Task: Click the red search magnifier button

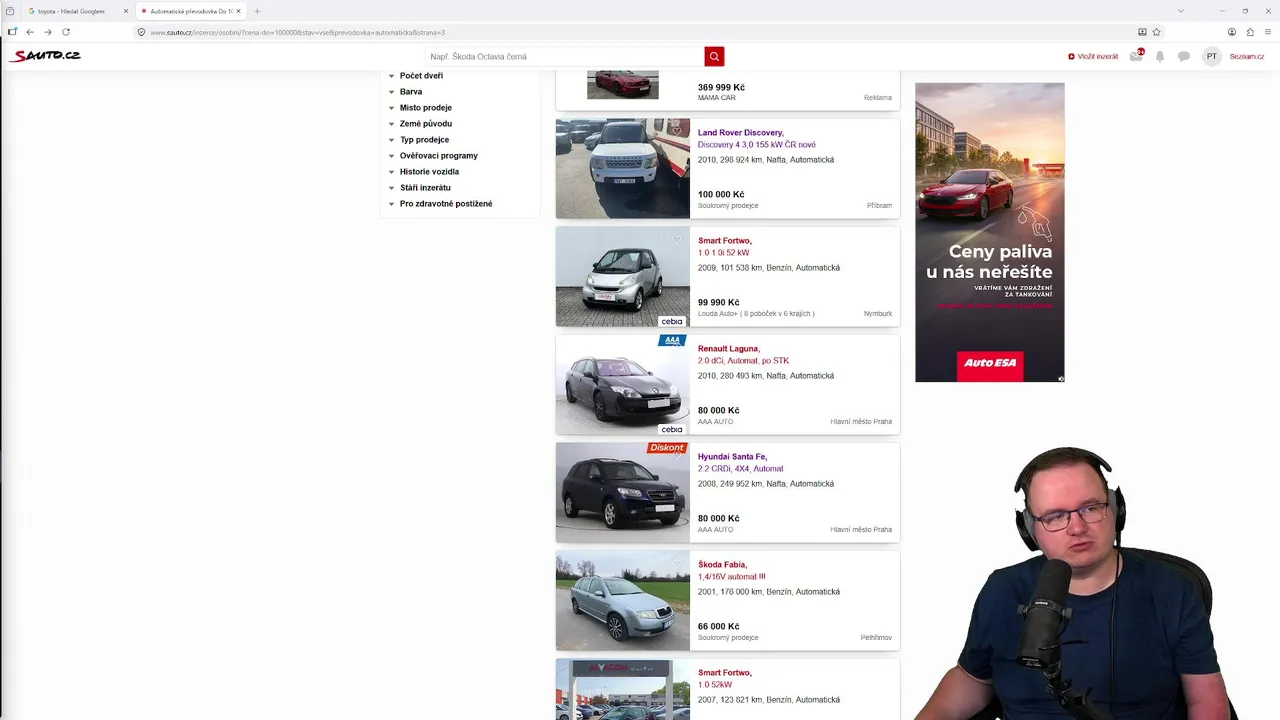Action: pyautogui.click(x=714, y=56)
